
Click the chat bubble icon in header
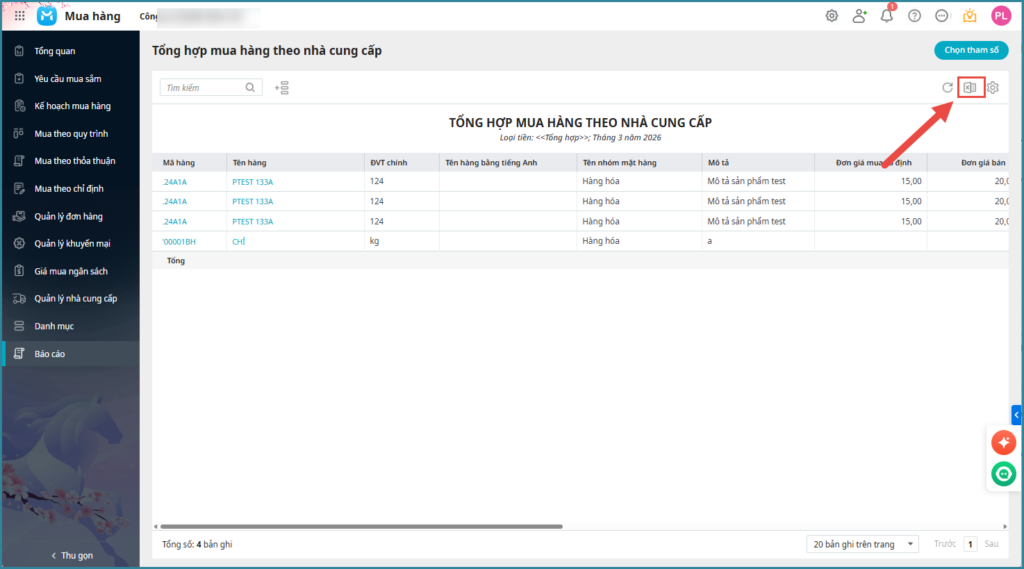click(x=942, y=16)
